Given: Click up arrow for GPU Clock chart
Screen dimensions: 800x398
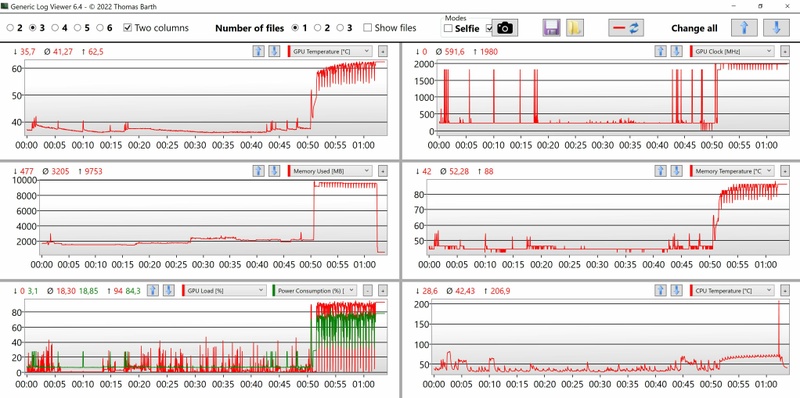Looking at the screenshot, I should [x=660, y=51].
